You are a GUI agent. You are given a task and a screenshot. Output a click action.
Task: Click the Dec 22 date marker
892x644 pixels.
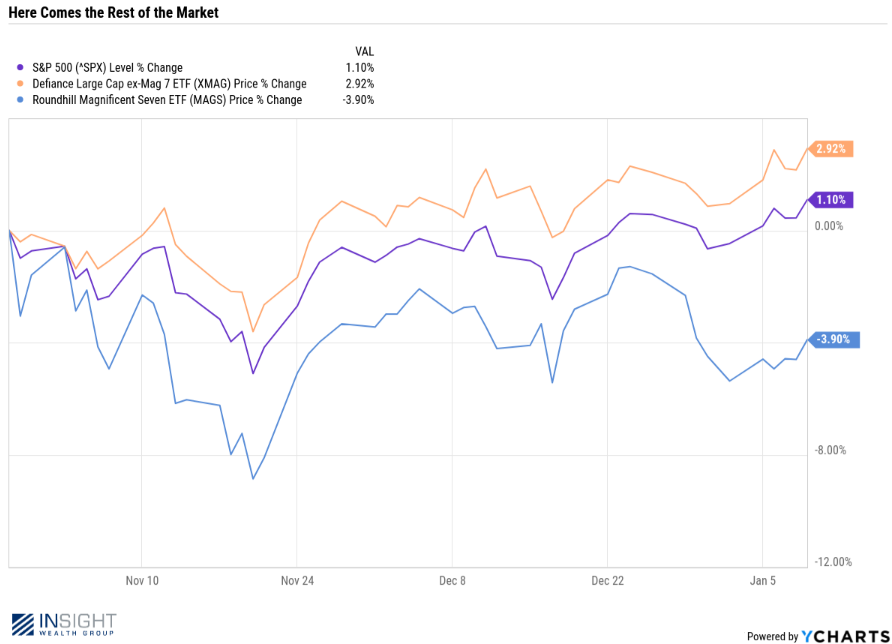coord(607,580)
